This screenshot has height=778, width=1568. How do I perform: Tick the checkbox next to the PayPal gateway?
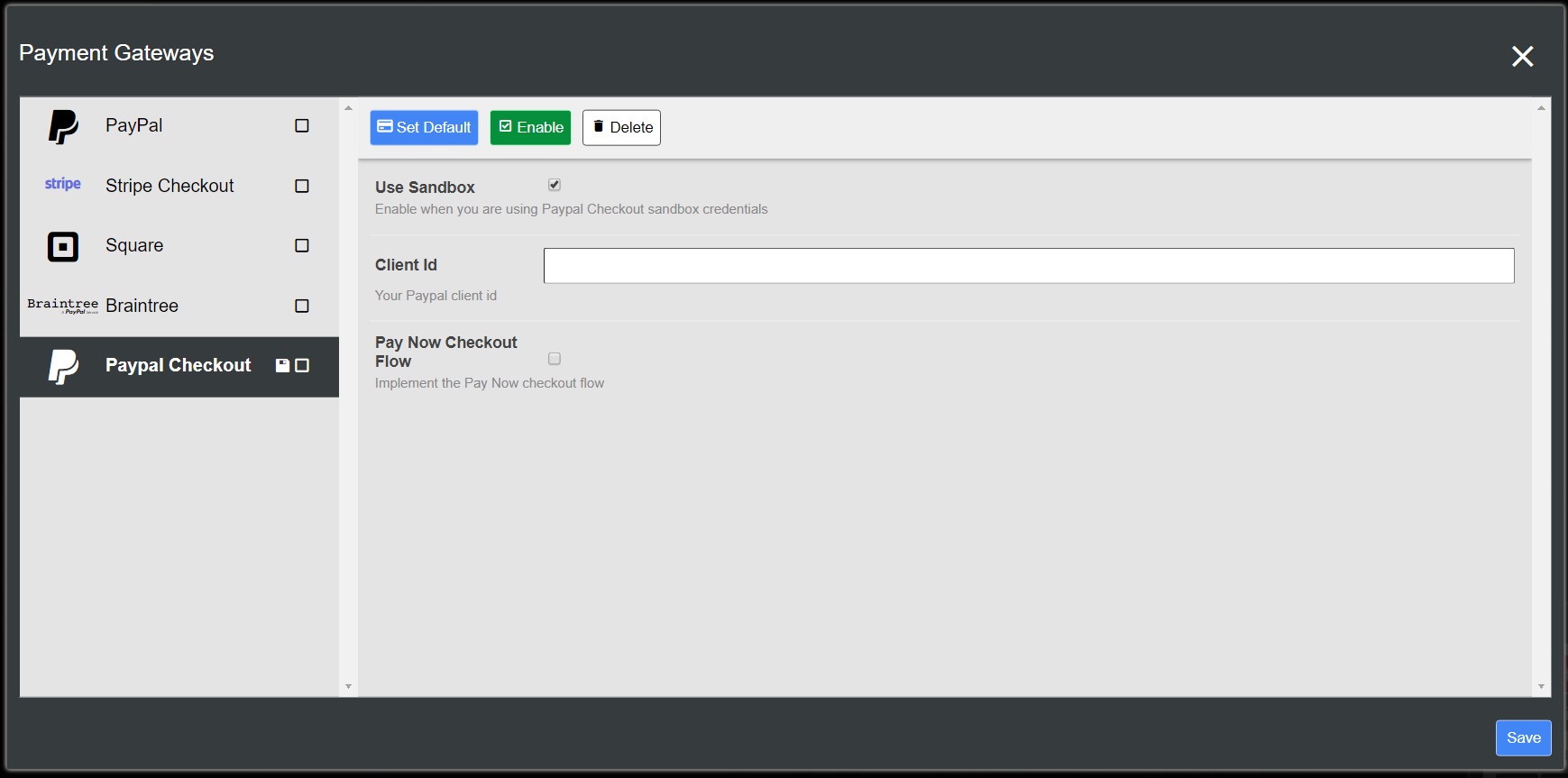coord(302,126)
